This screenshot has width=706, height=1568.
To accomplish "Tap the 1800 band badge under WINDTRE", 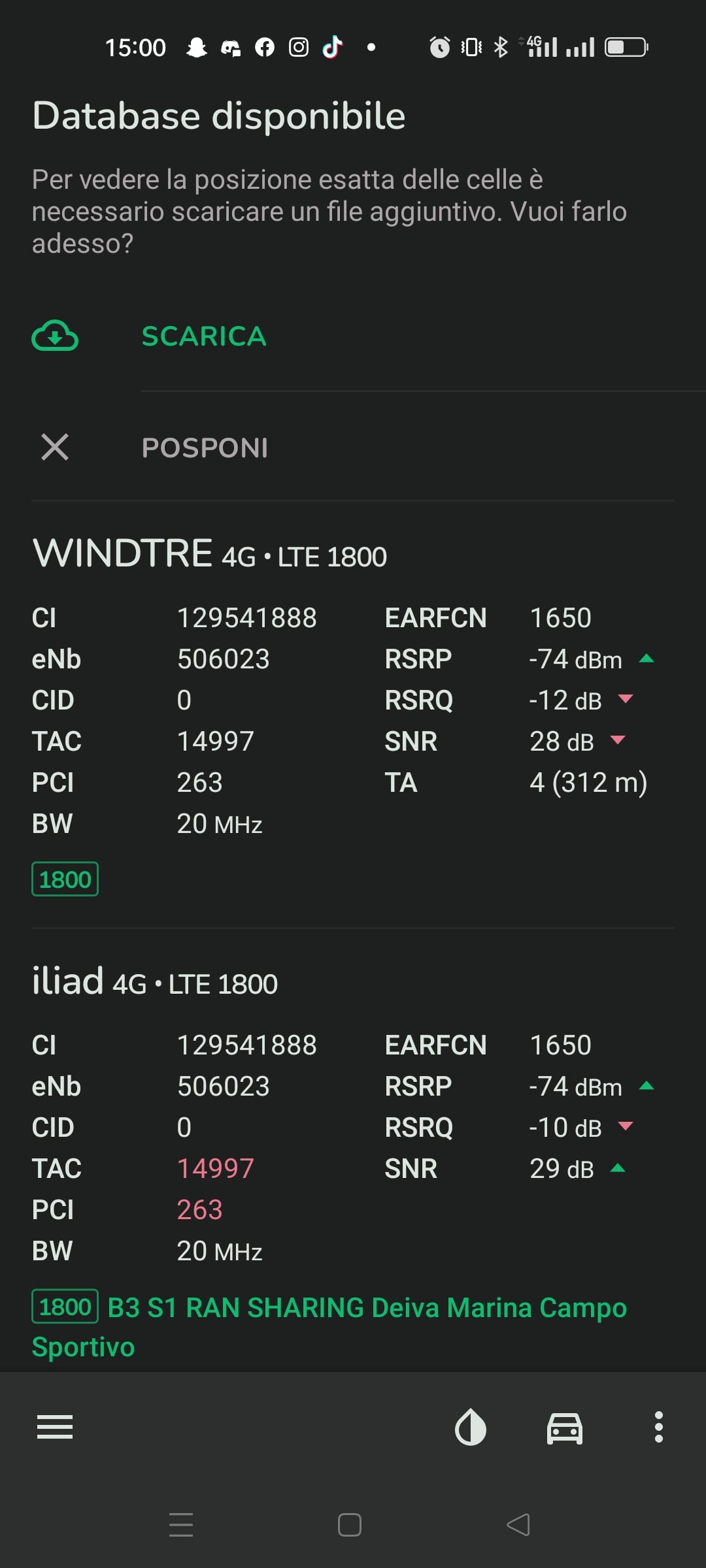I will [x=65, y=879].
